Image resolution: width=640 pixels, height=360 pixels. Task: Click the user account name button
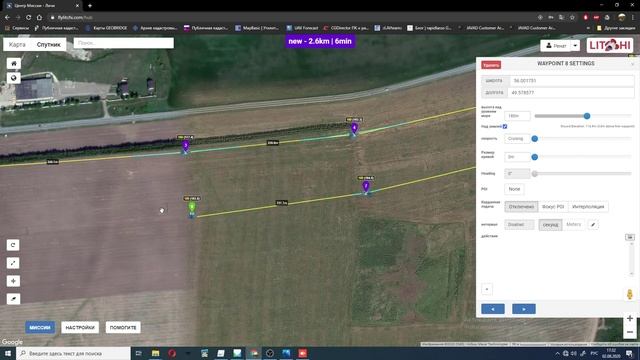pyautogui.click(x=556, y=46)
